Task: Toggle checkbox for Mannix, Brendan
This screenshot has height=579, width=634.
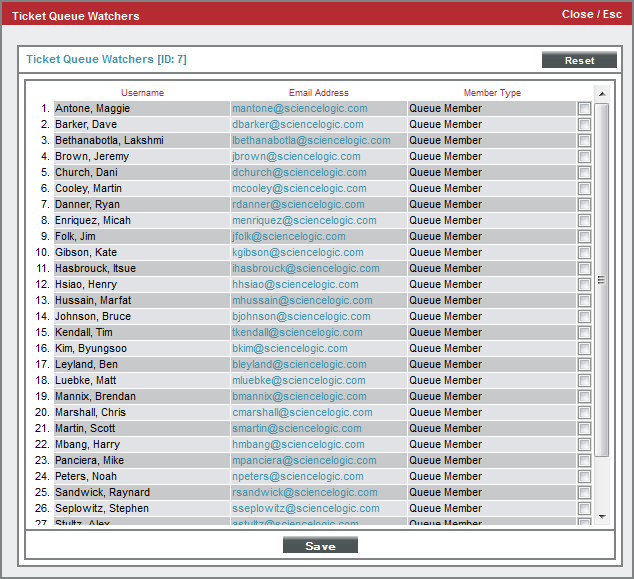Action: coord(584,397)
